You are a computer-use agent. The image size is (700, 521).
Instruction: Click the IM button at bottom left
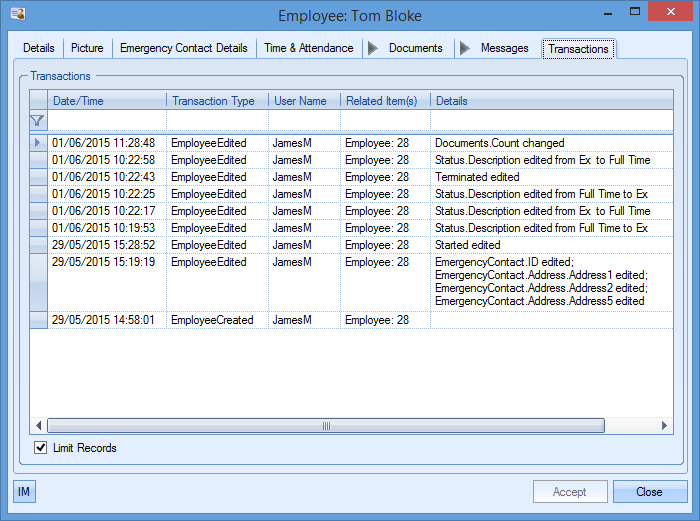coord(24,491)
